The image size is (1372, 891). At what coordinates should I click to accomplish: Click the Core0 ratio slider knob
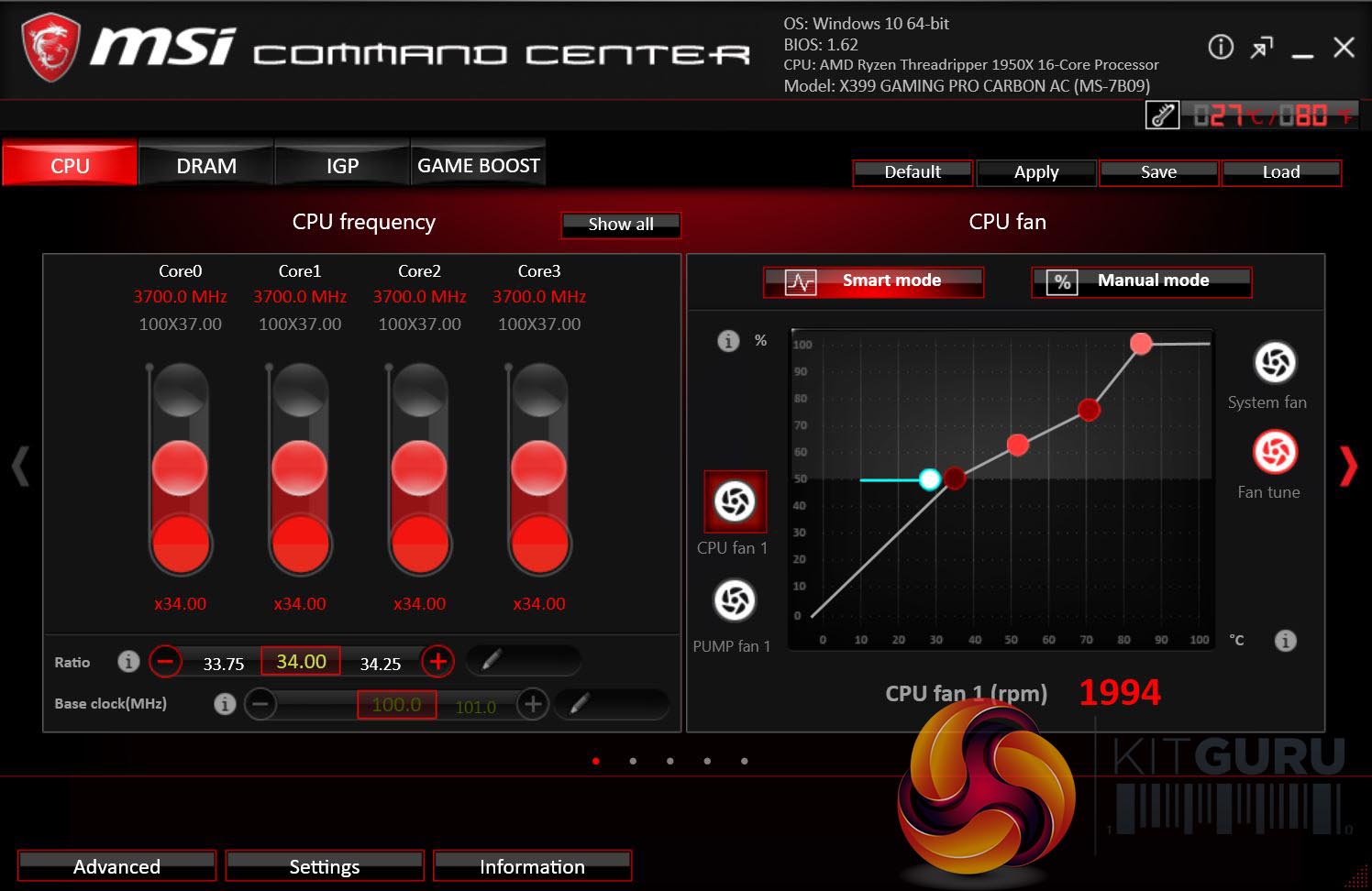181,468
